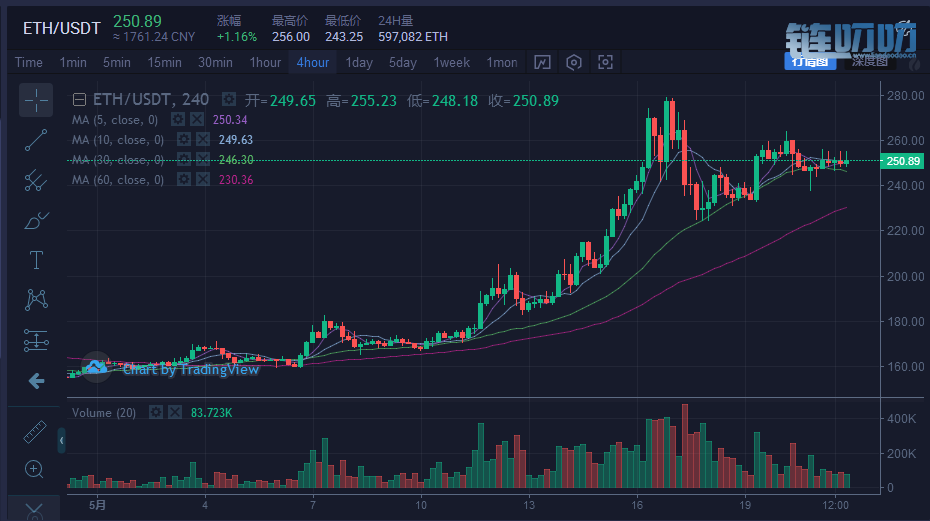Open chart settings hexagon icon
This screenshot has height=521, width=930.
point(574,62)
